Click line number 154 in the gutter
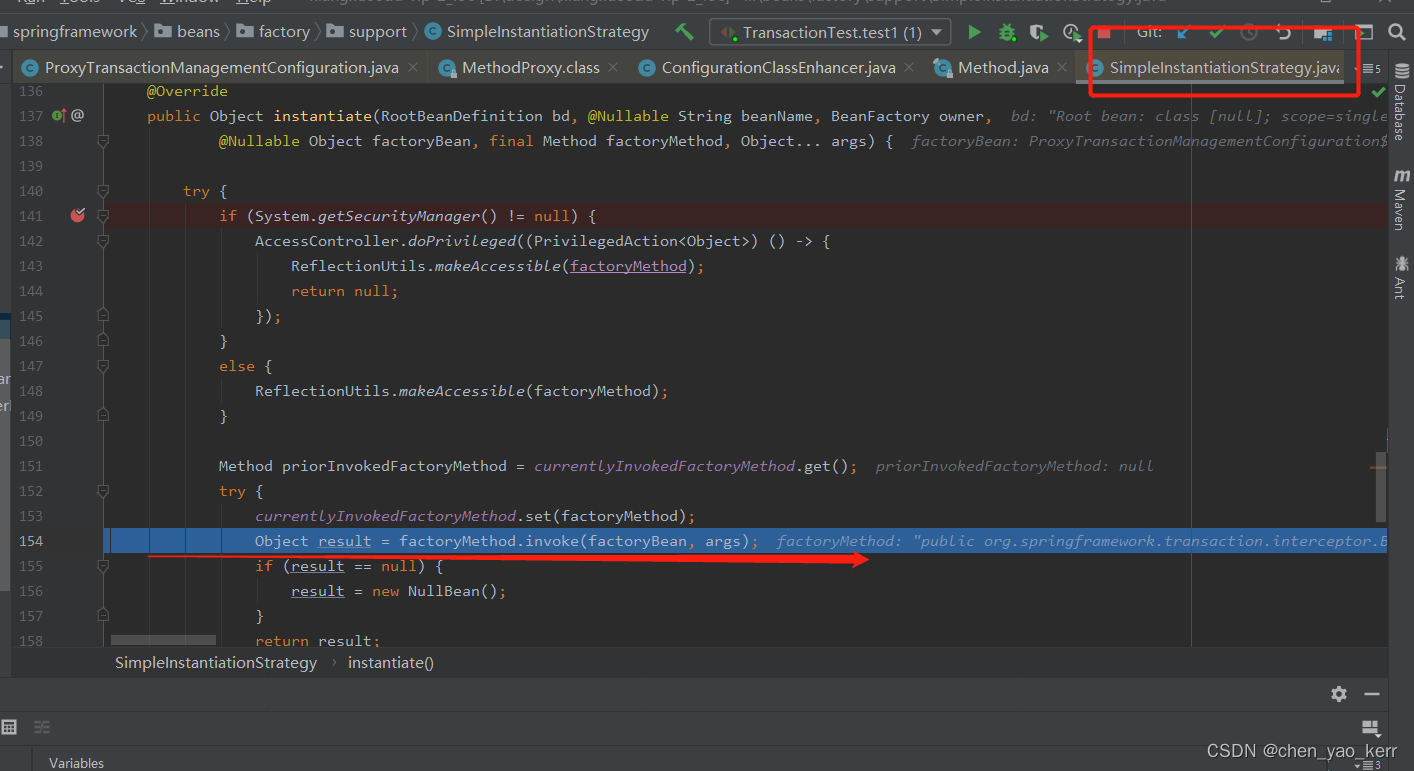This screenshot has width=1414, height=771. pyautogui.click(x=31, y=541)
